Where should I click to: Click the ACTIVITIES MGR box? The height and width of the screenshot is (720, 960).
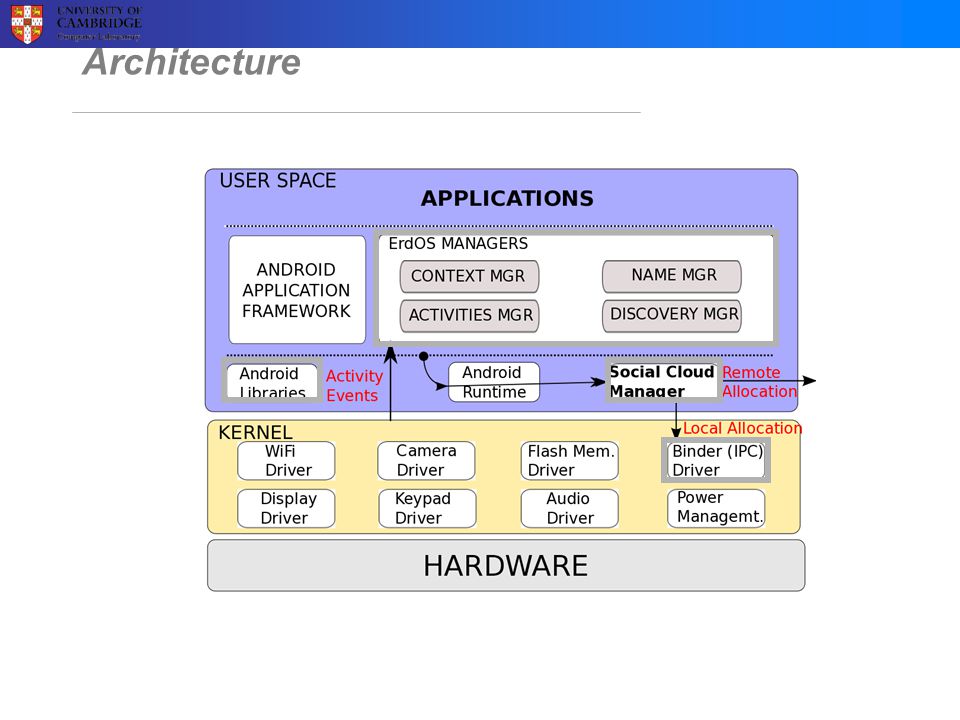click(x=469, y=315)
